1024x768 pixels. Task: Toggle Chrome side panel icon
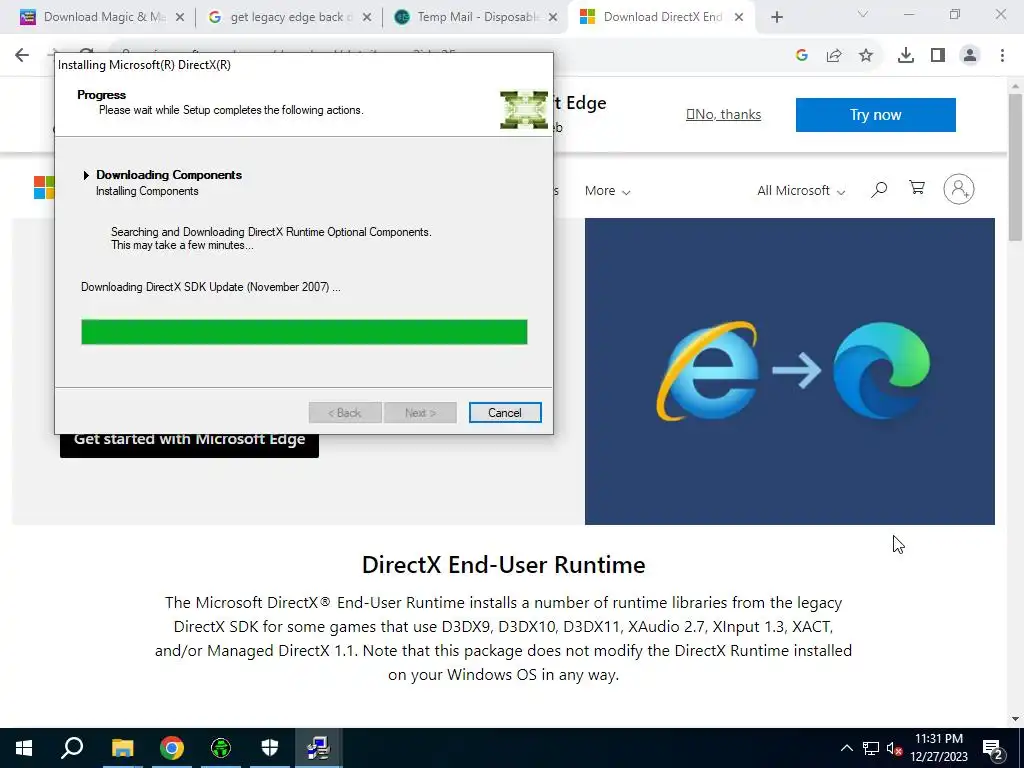pos(938,56)
